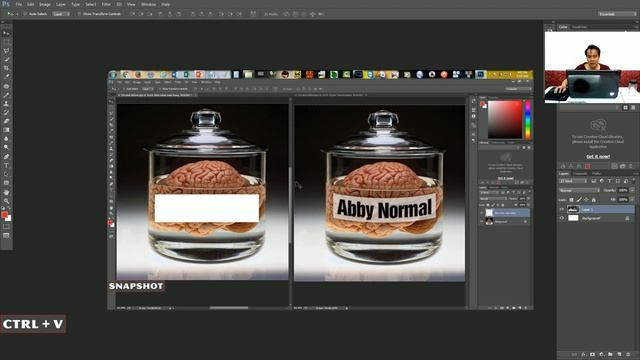640x360 pixels.
Task: Open the Normal blend mode dropdown
Action: pos(579,190)
